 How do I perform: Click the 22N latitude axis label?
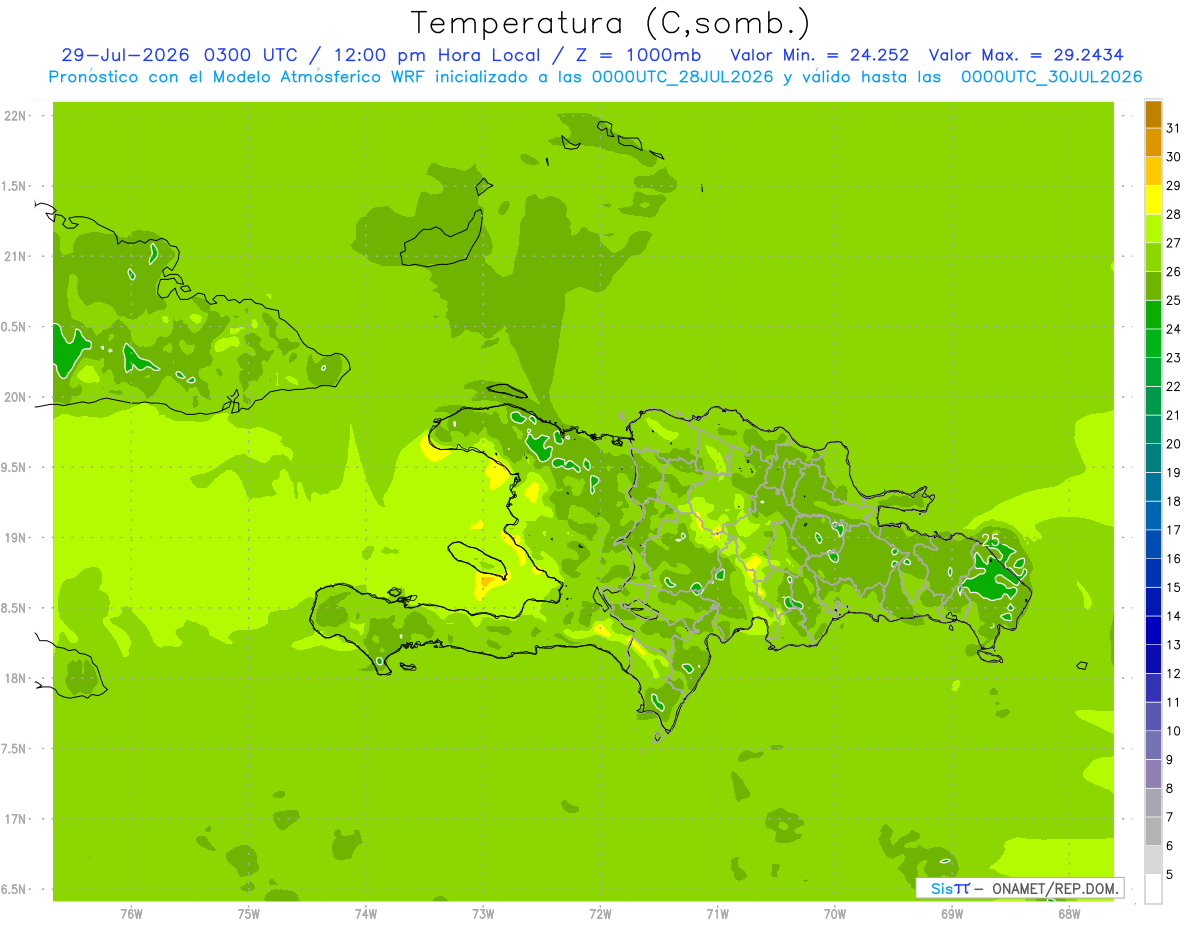15,115
